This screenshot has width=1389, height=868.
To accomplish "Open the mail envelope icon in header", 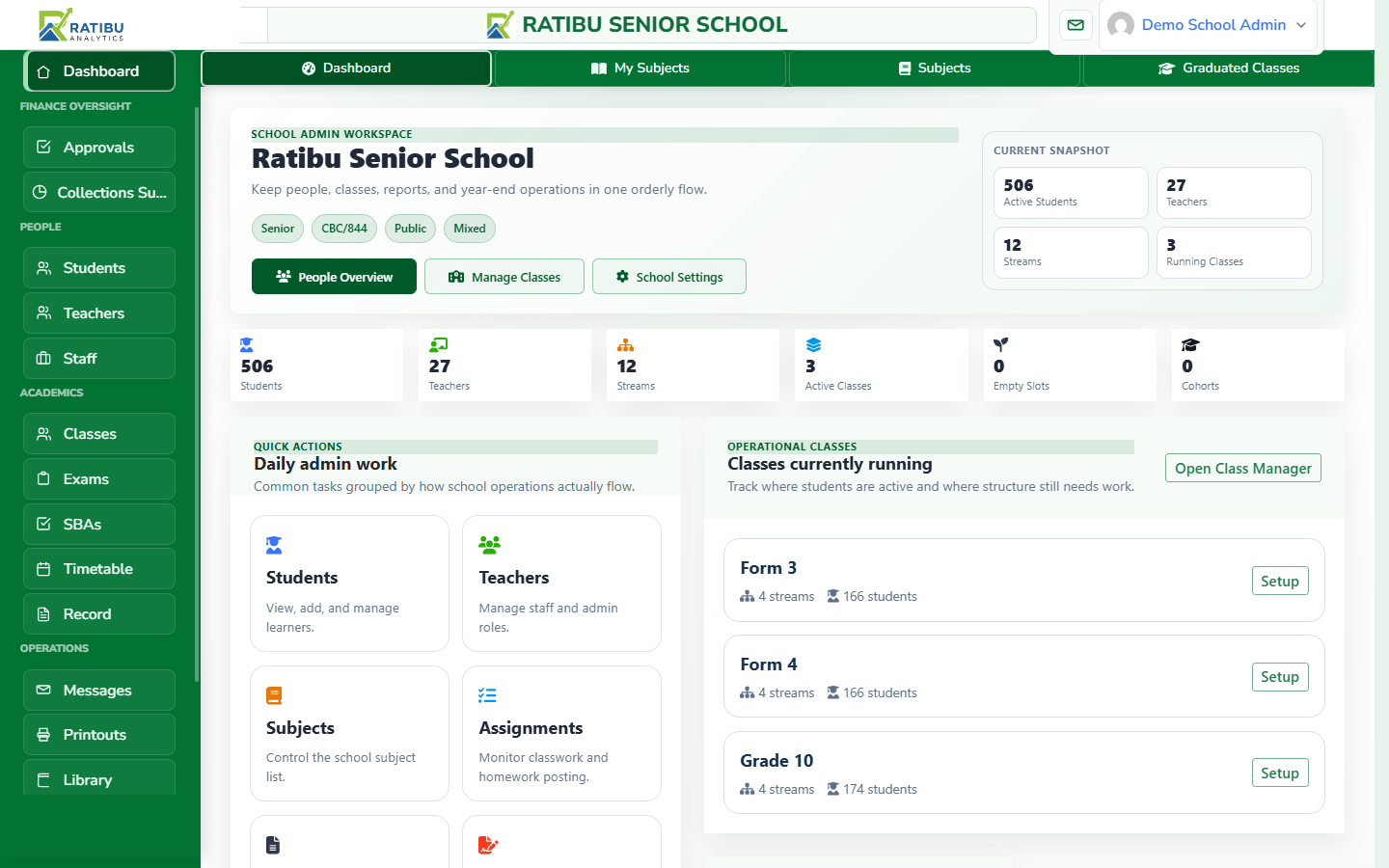I will 1076,25.
